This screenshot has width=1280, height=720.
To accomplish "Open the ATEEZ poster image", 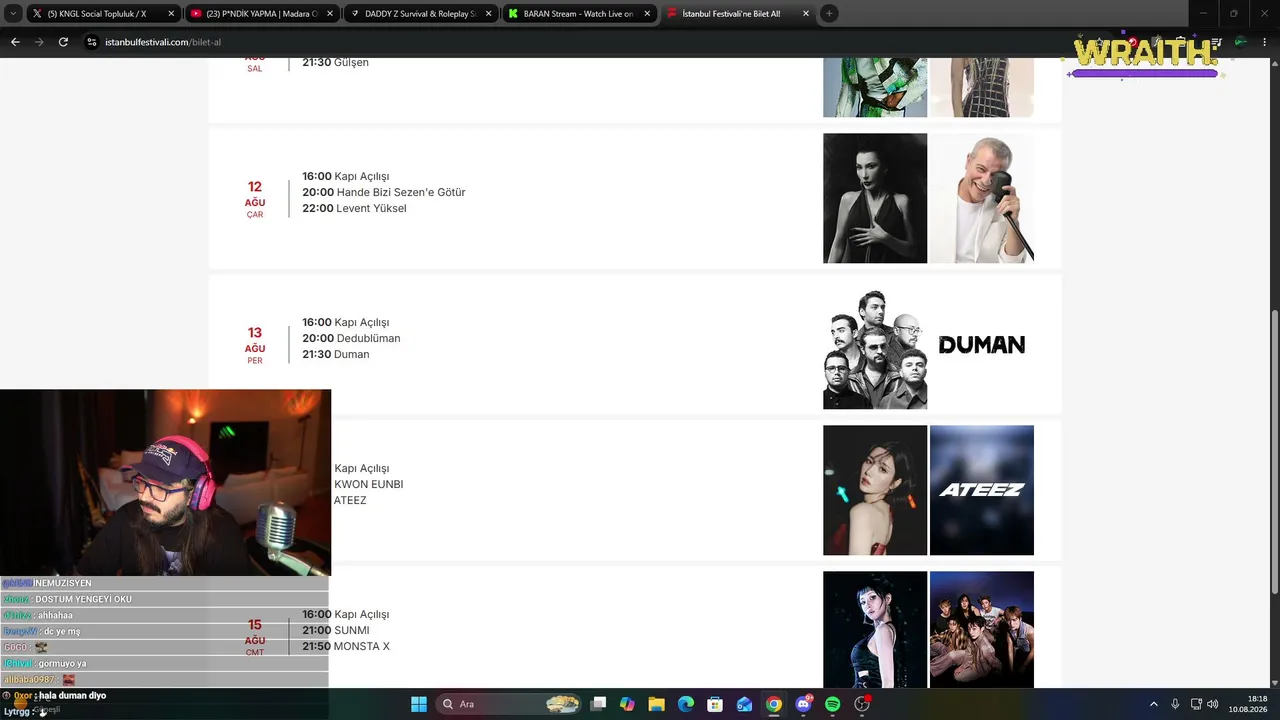I will [x=982, y=490].
